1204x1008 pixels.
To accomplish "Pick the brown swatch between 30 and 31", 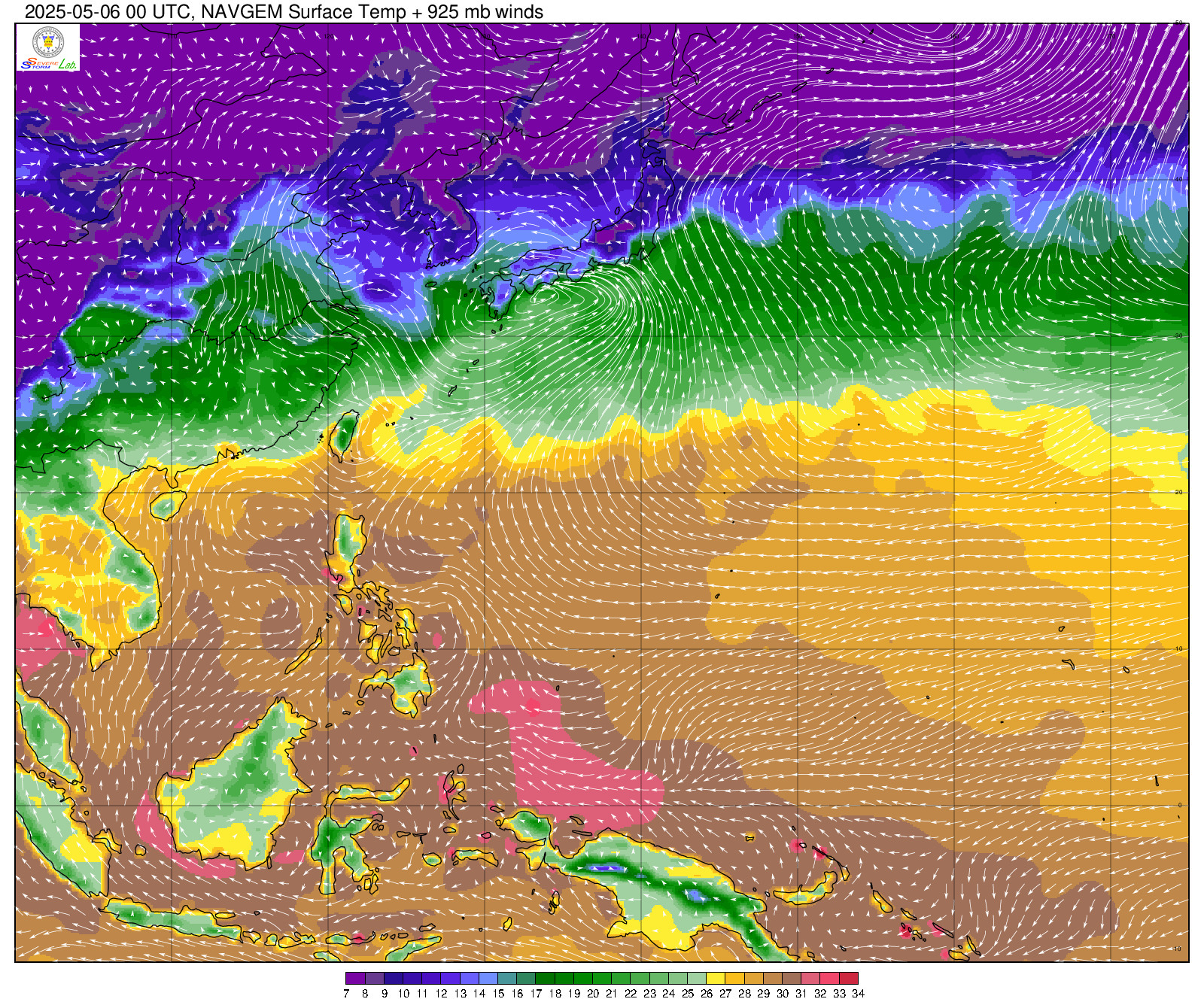I will pos(792,979).
